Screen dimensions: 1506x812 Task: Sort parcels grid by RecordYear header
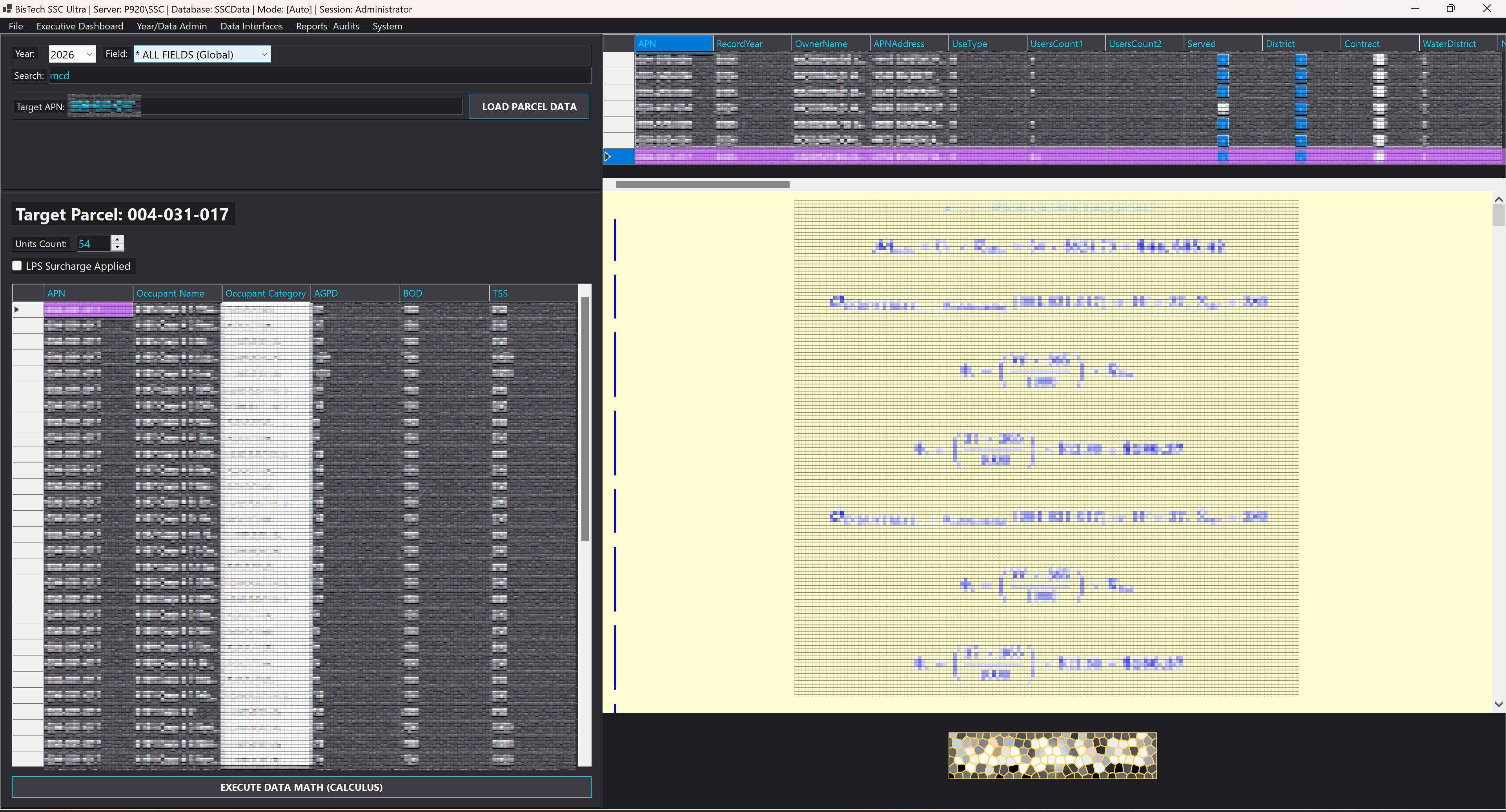click(752, 43)
